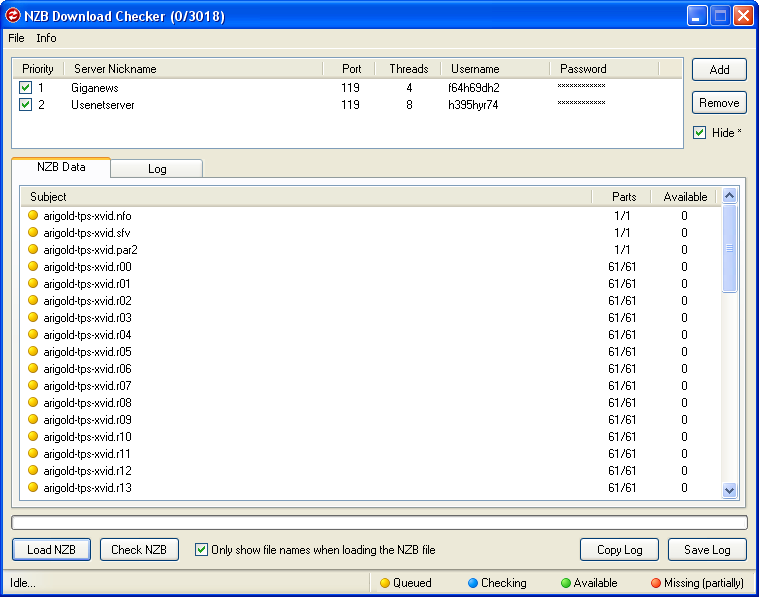Click the green Available legend dot
The height and width of the screenshot is (597, 759).
click(x=565, y=583)
